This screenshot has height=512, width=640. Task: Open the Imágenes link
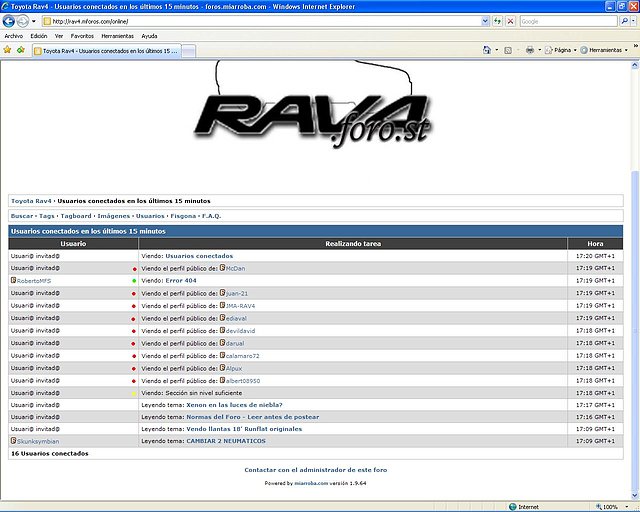(x=113, y=216)
